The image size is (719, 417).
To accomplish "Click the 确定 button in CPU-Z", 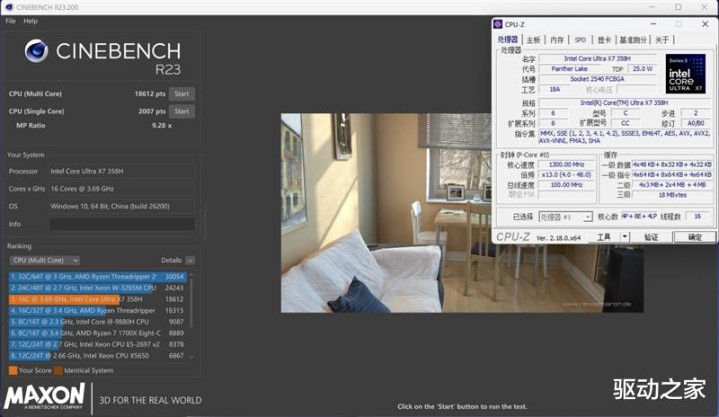I will (694, 237).
